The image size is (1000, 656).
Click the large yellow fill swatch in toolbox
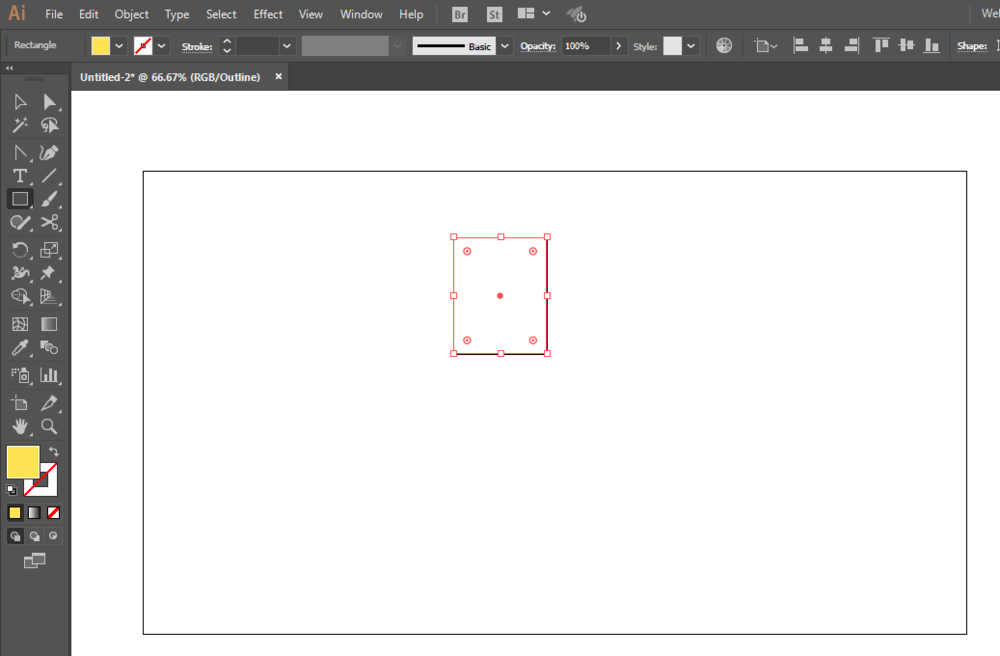[23, 462]
